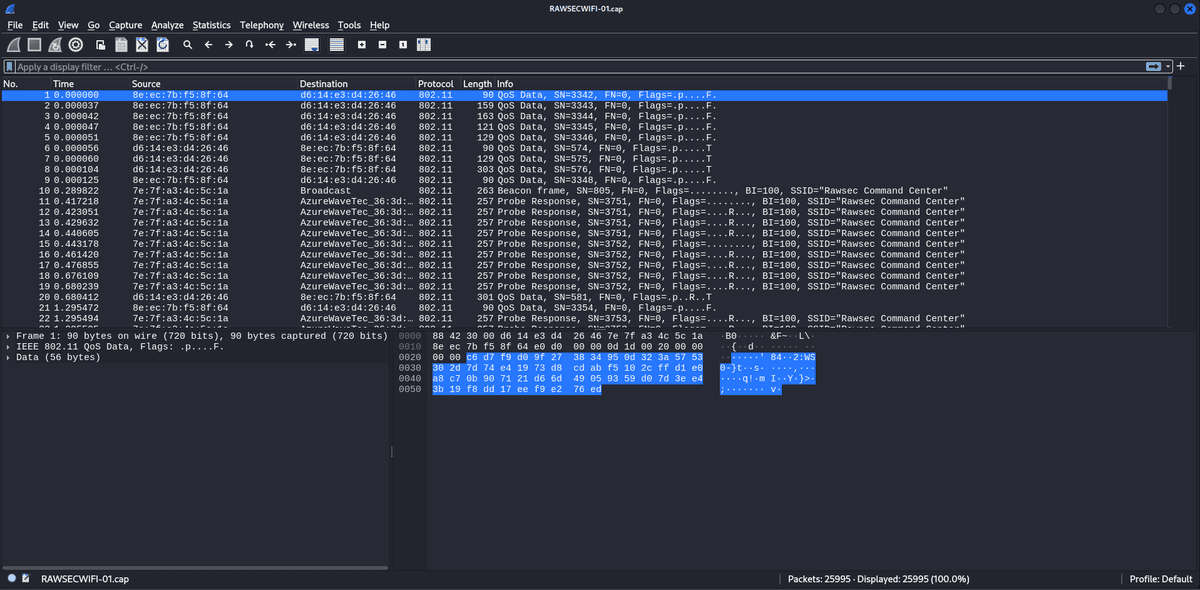Sort by the Info column header
The image size is (1200, 590).
(830, 84)
